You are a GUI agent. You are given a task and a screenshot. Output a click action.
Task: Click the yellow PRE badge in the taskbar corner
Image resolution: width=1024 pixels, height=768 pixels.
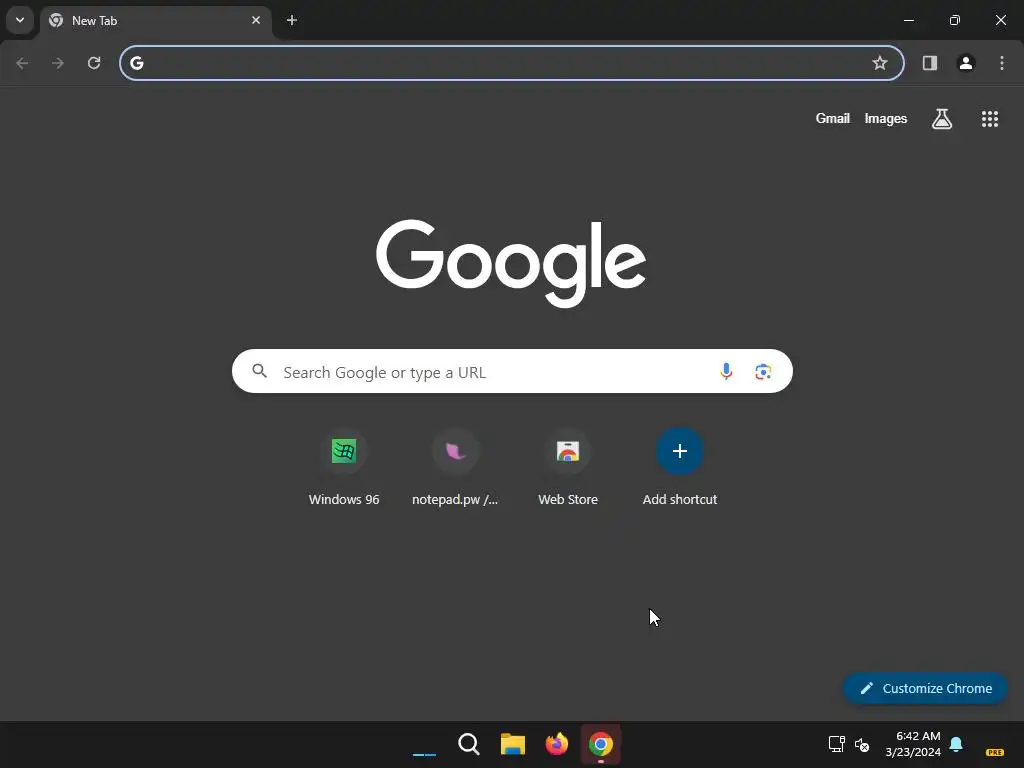click(x=995, y=752)
